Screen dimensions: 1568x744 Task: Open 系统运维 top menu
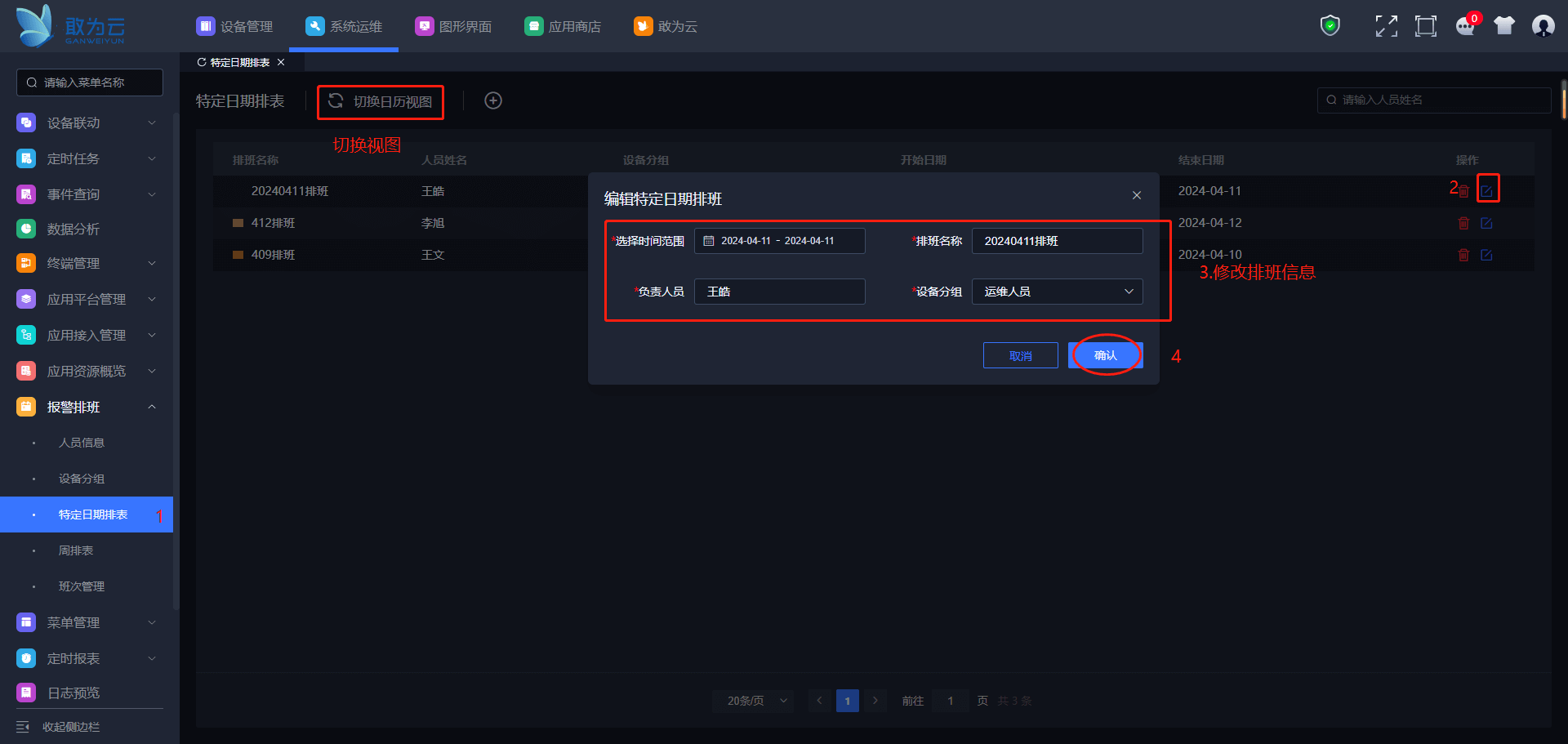(344, 26)
